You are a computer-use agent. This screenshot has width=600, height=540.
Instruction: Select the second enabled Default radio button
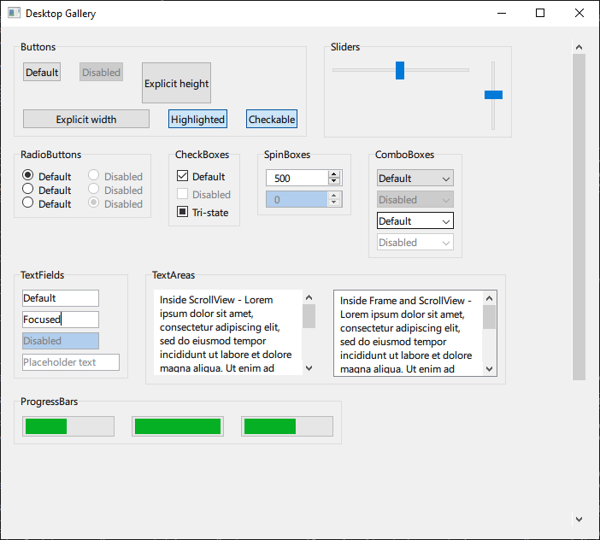[28, 189]
